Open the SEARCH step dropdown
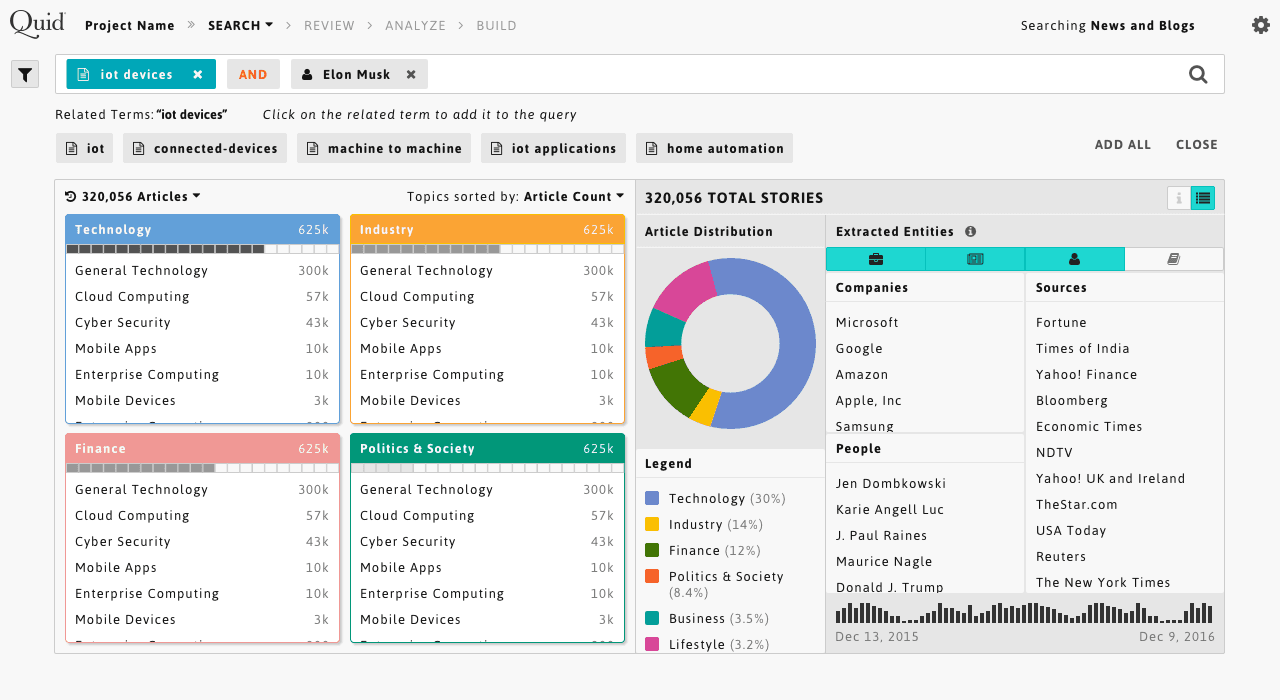 tap(241, 25)
